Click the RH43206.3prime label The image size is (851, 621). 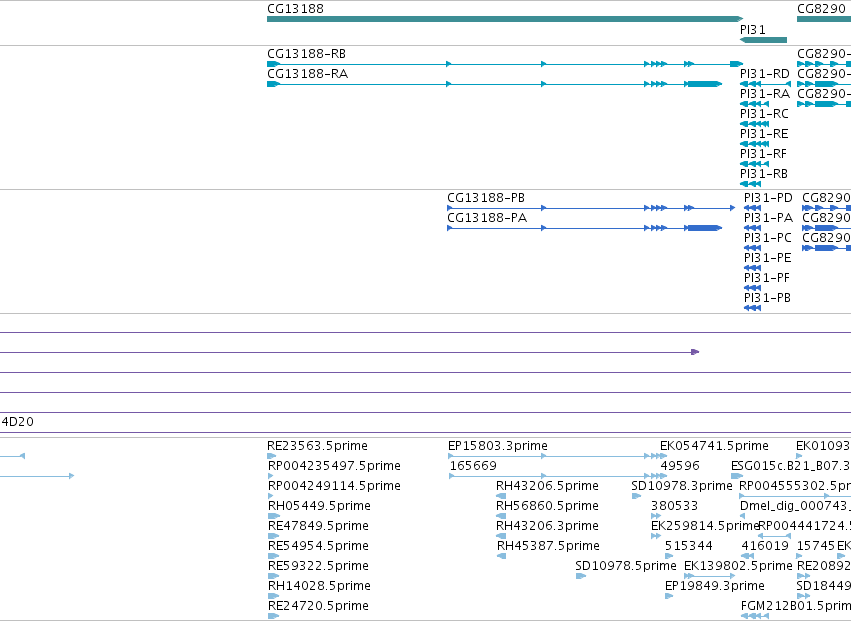[548, 526]
